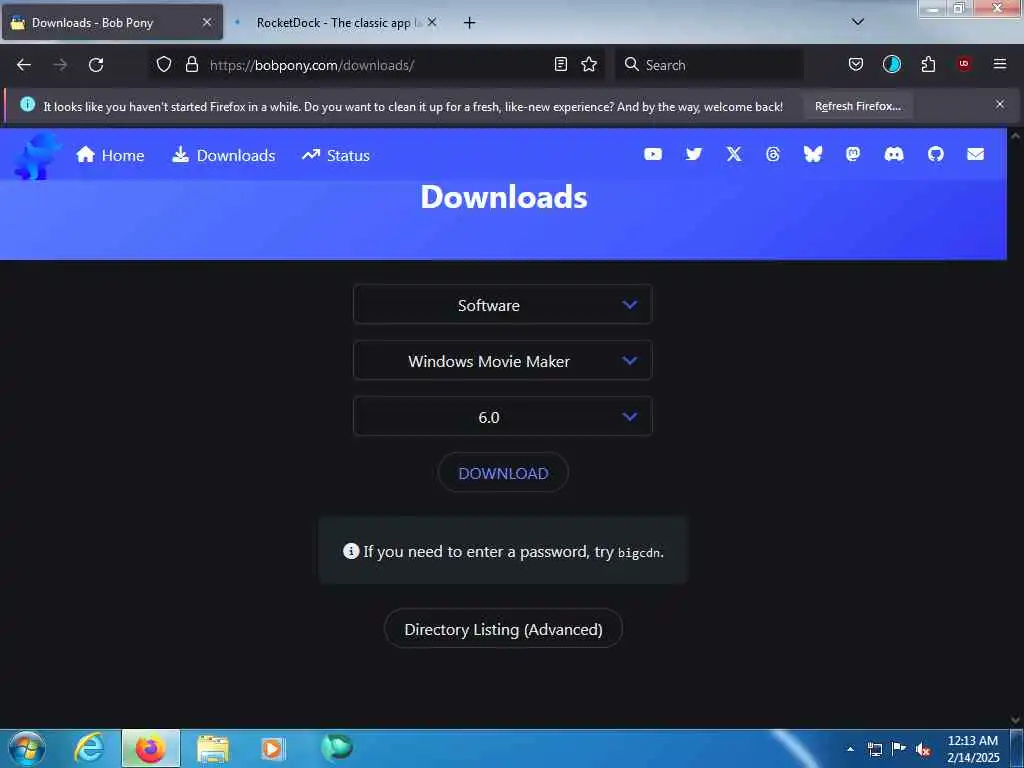Click the URL address bar
This screenshot has height=768, width=1024.
pyautogui.click(x=376, y=65)
